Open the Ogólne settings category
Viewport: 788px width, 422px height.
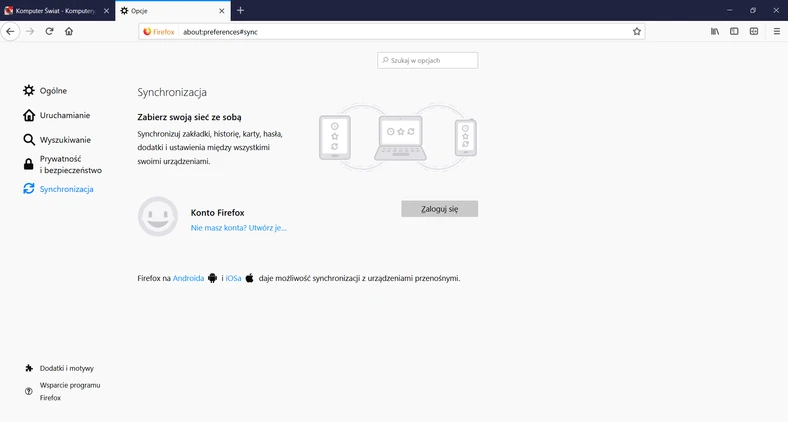53,91
